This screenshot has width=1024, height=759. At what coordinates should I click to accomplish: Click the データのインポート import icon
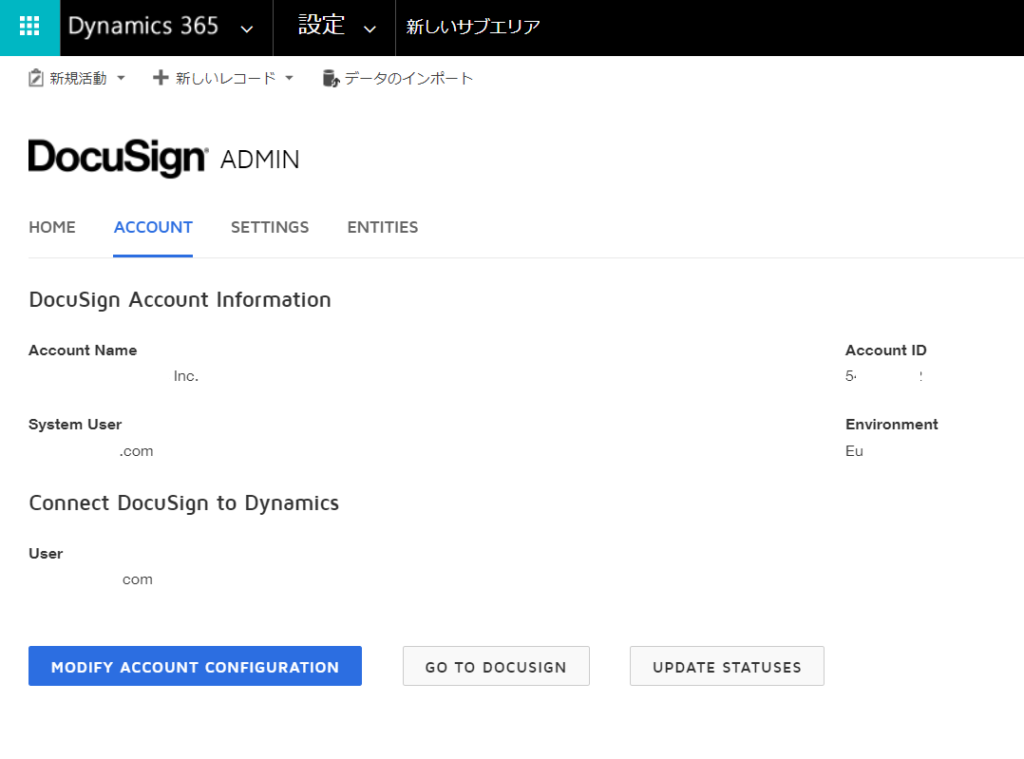point(331,78)
